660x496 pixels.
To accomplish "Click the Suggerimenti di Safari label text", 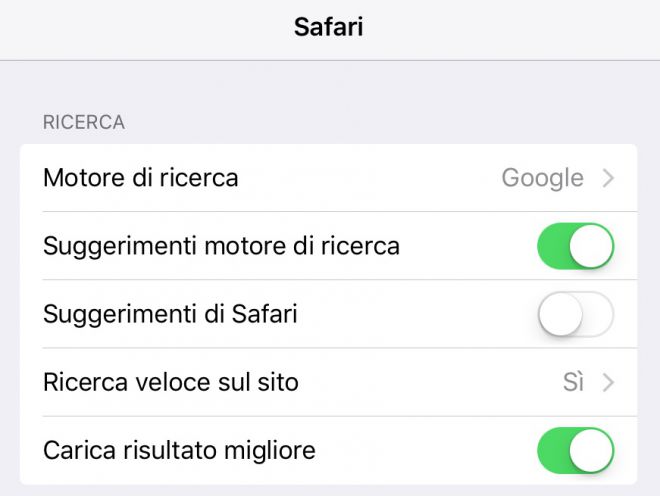I will tap(170, 314).
